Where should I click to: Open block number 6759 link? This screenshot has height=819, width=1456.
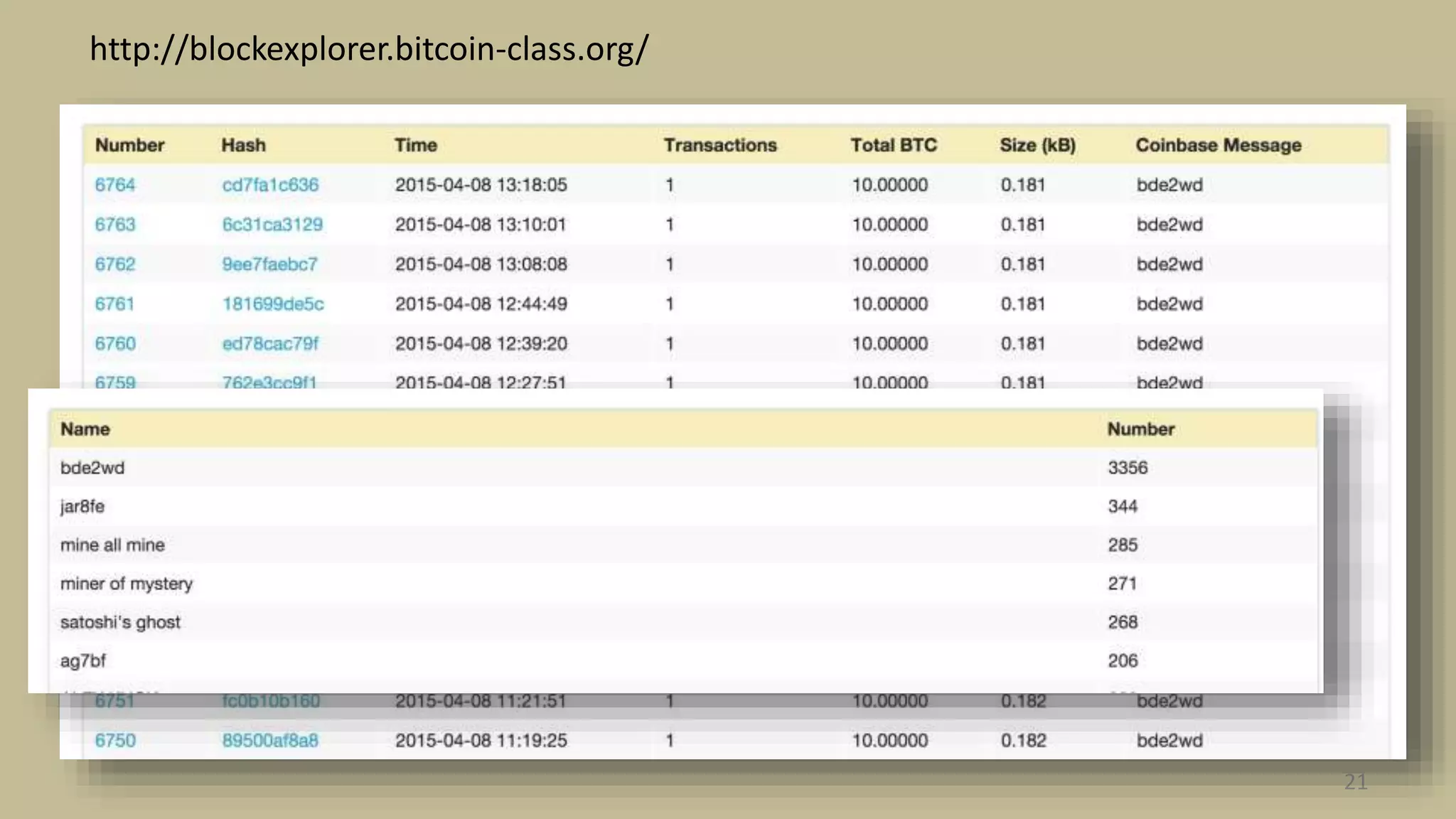pos(115,382)
